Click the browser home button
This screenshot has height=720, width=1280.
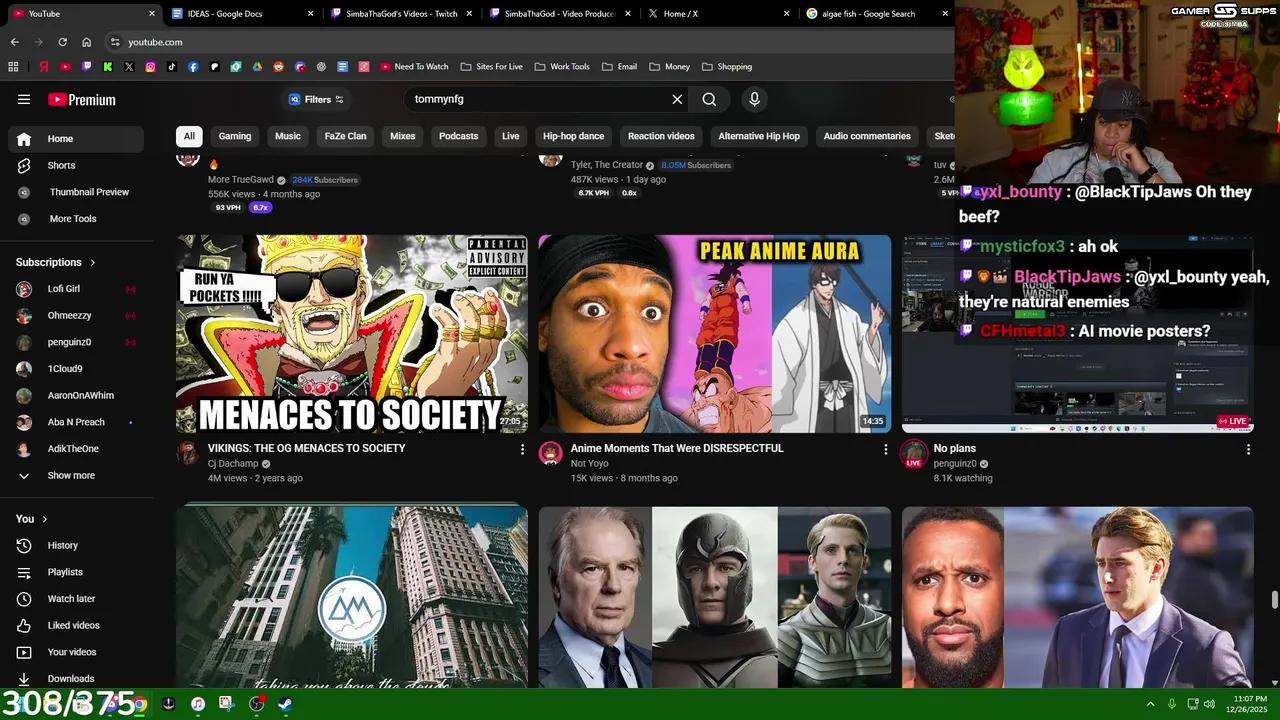point(87,42)
